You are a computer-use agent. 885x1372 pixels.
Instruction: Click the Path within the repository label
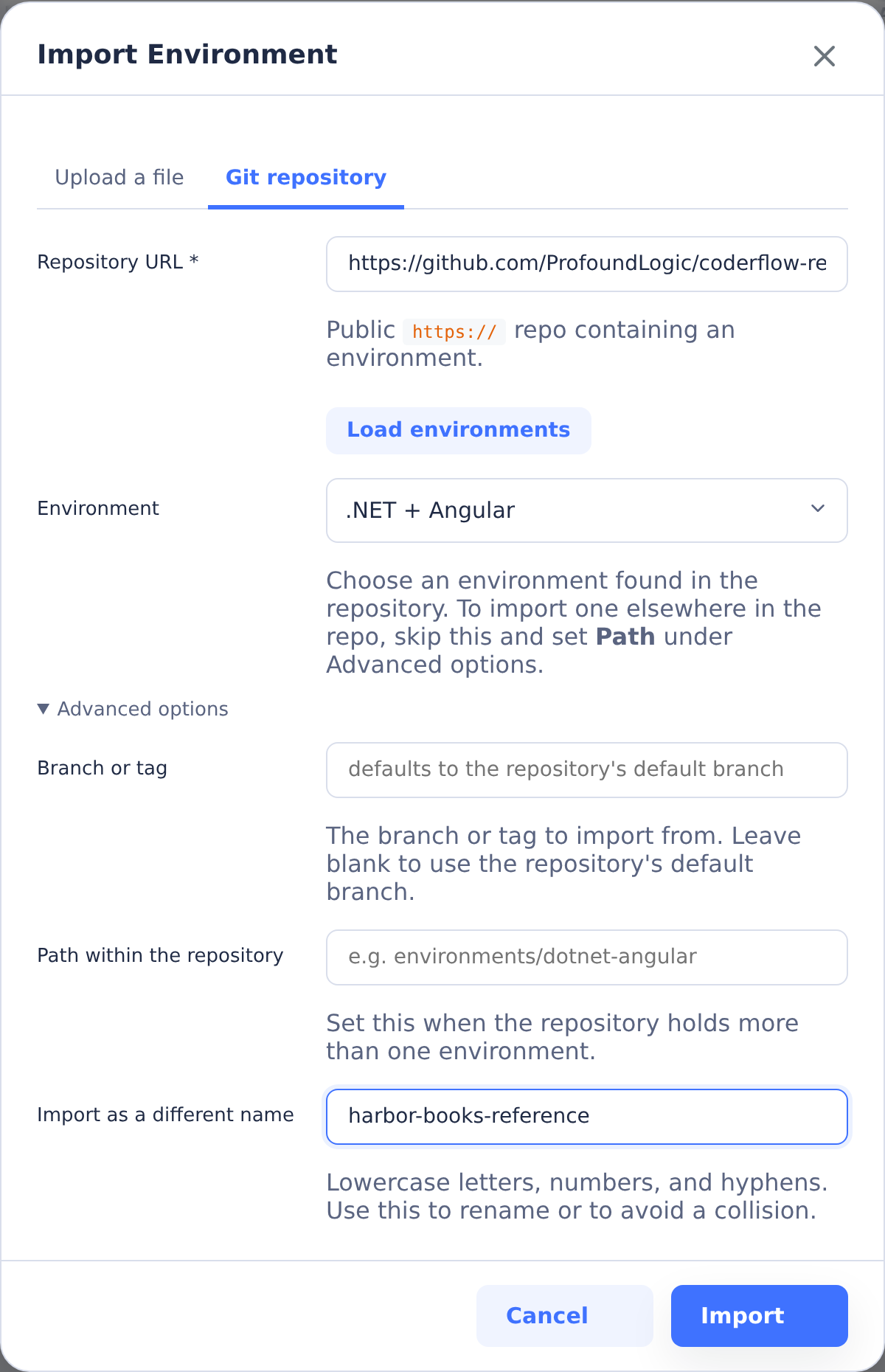click(161, 955)
